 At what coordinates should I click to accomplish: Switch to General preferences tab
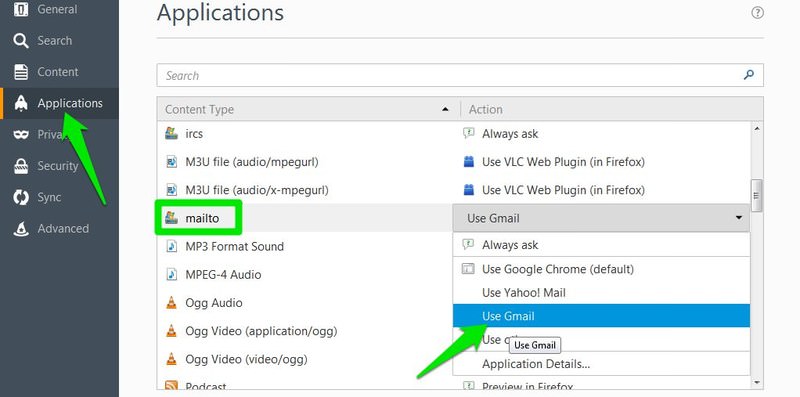click(59, 9)
